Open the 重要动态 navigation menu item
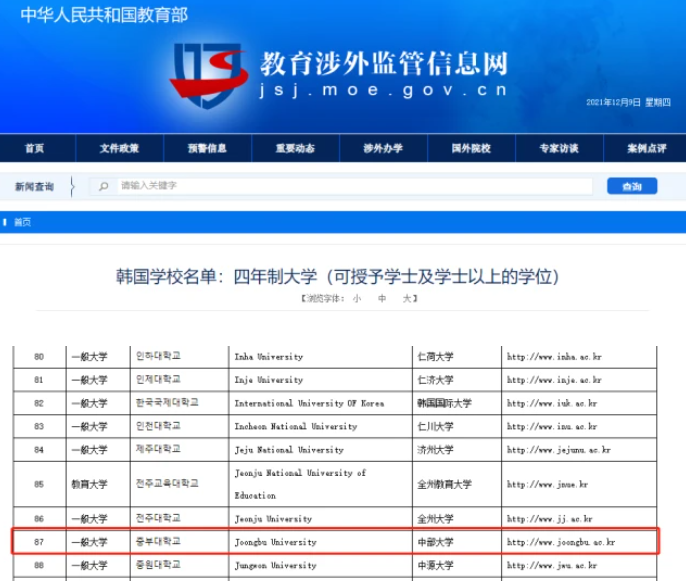The height and width of the screenshot is (586, 686). coord(295,148)
